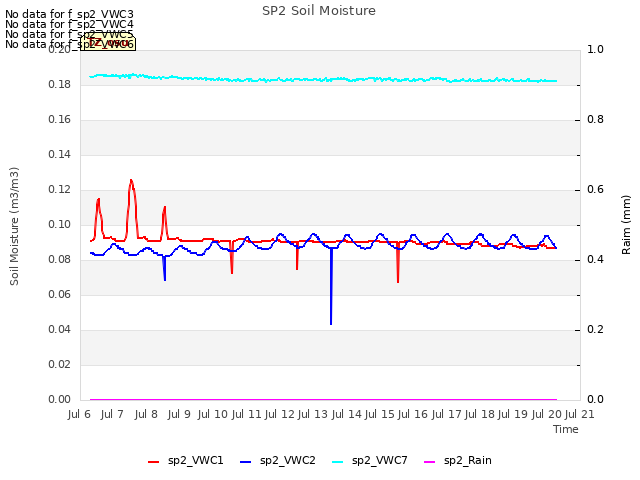Click the red sp2_VWC1 legend swatch
640x480 pixels.
tap(153, 462)
